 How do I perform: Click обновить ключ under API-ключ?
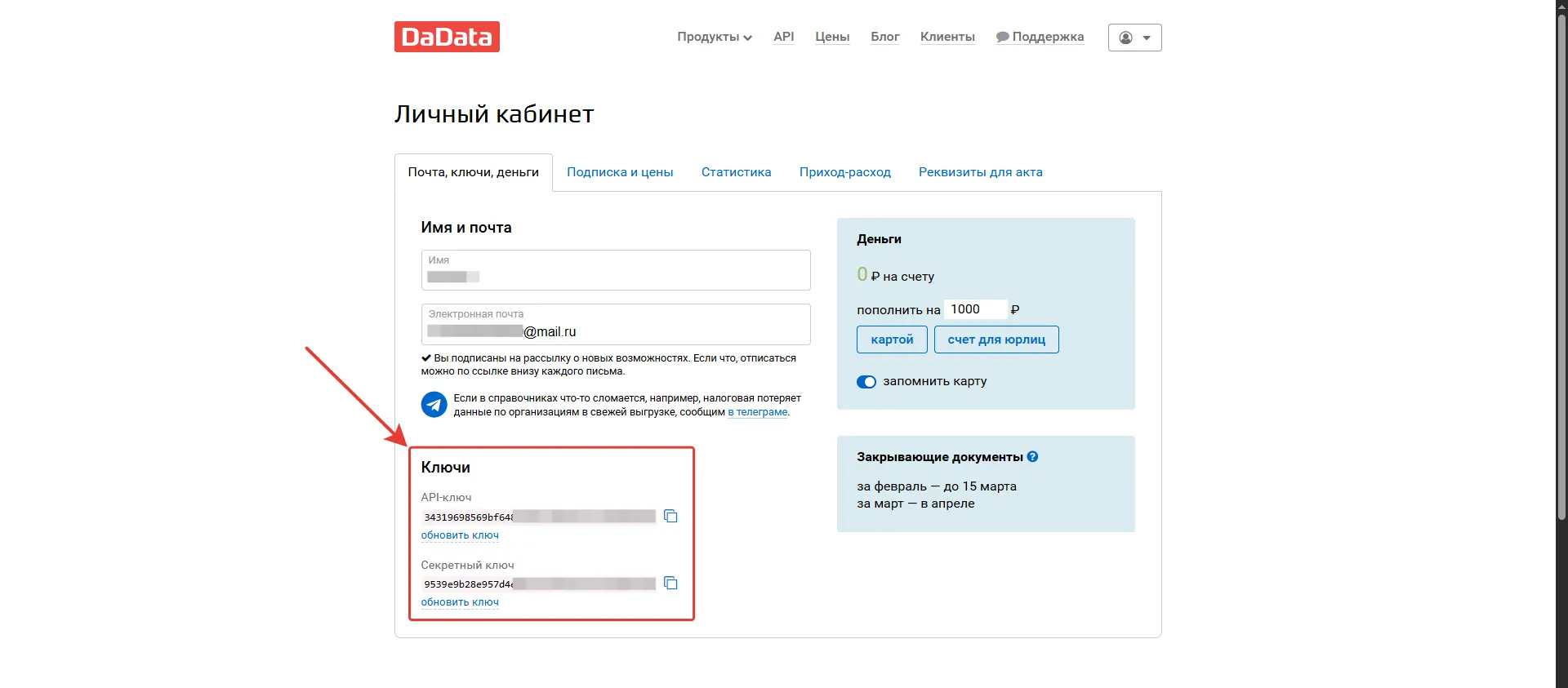coord(460,535)
